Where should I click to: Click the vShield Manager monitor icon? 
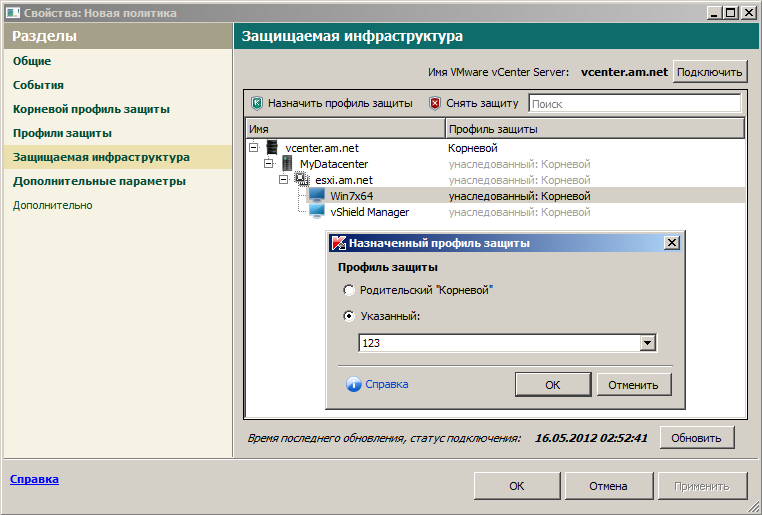[317, 212]
